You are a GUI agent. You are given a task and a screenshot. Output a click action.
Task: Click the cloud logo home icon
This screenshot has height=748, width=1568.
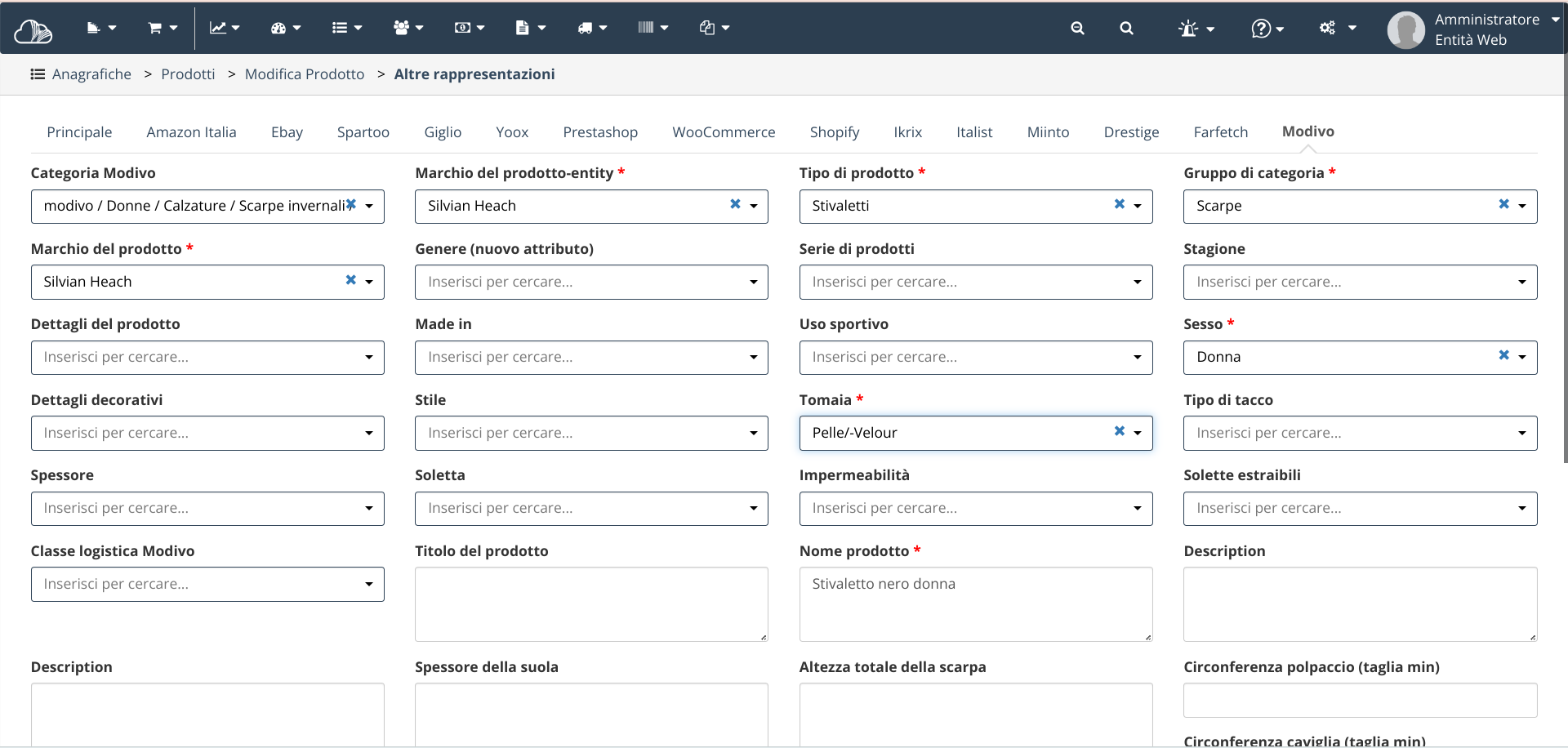click(33, 30)
